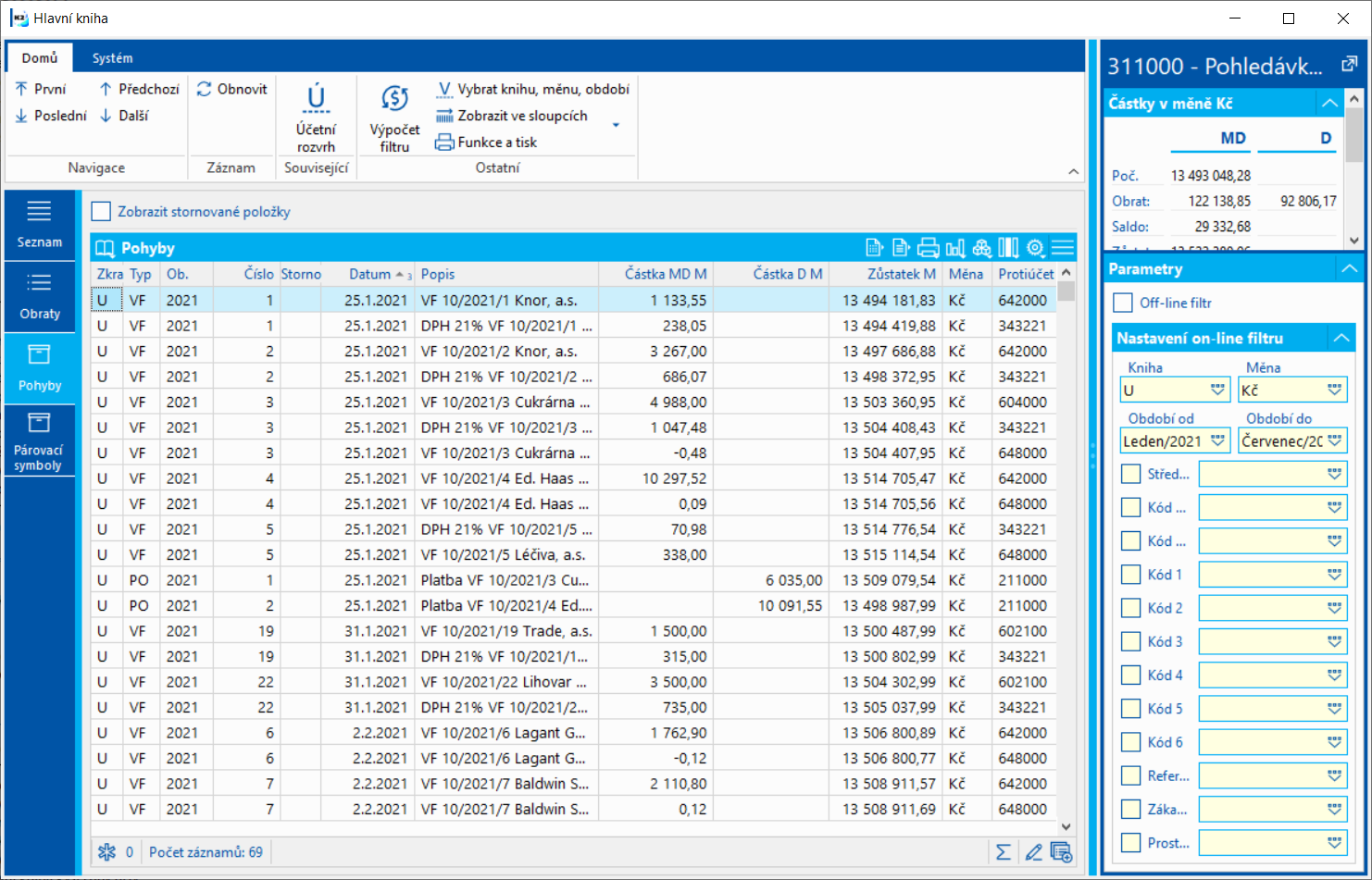Screen dimensions: 1372x880
Task: Open the Měna dropdown
Action: 1334,390
